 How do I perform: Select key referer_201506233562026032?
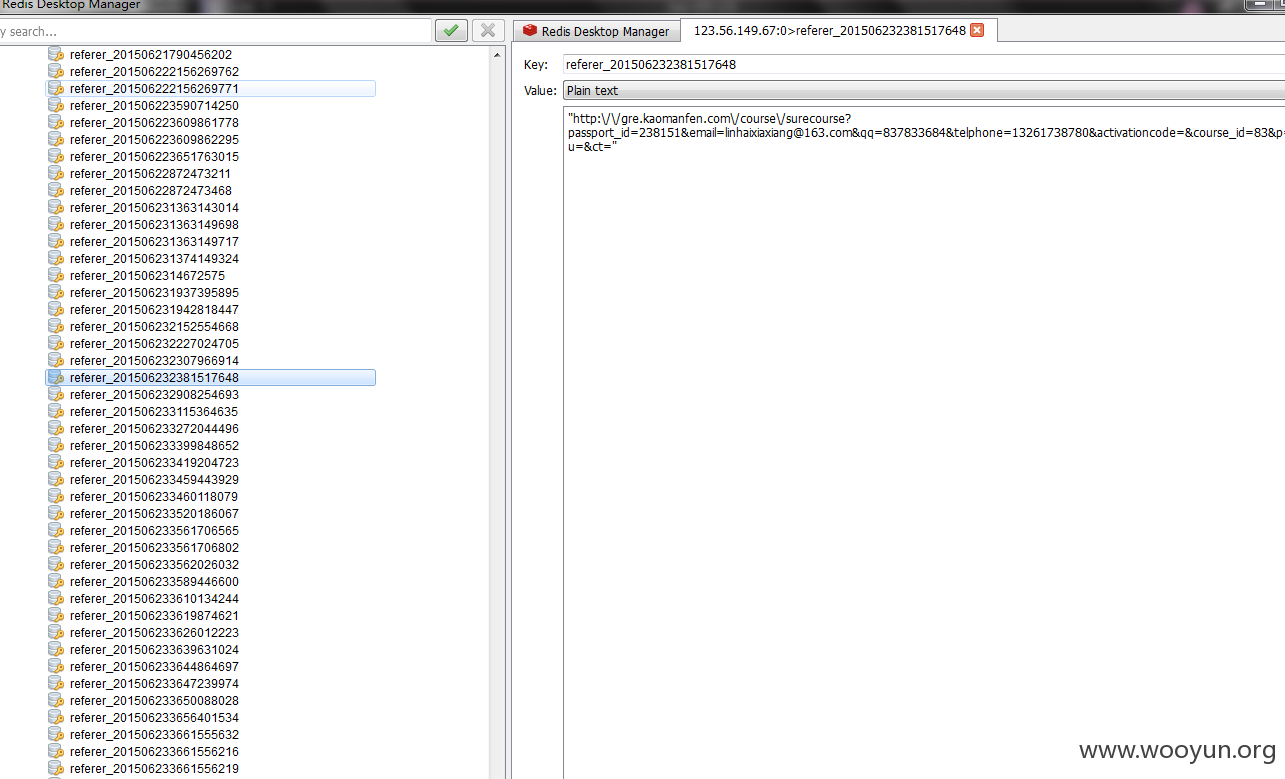coord(154,565)
